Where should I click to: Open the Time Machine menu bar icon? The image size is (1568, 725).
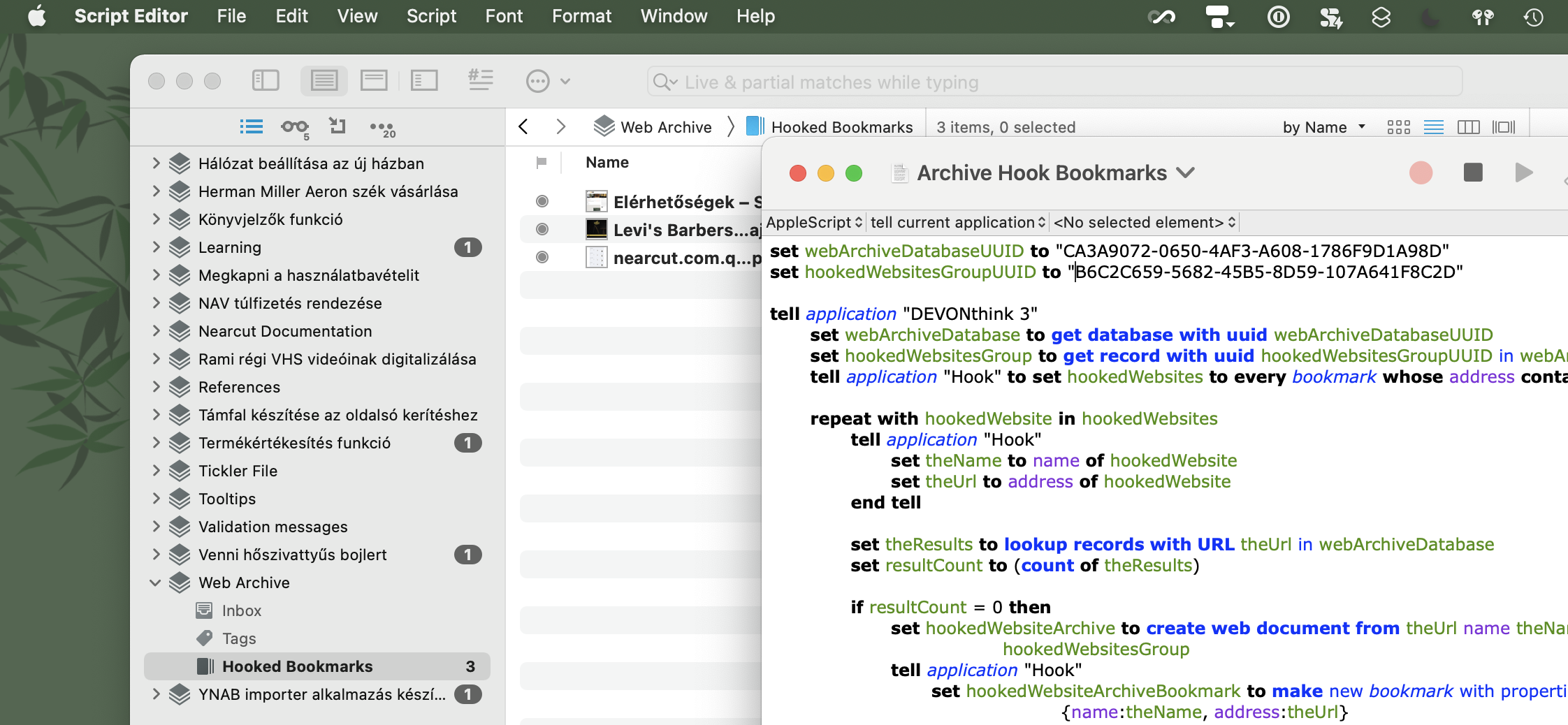tap(1533, 17)
